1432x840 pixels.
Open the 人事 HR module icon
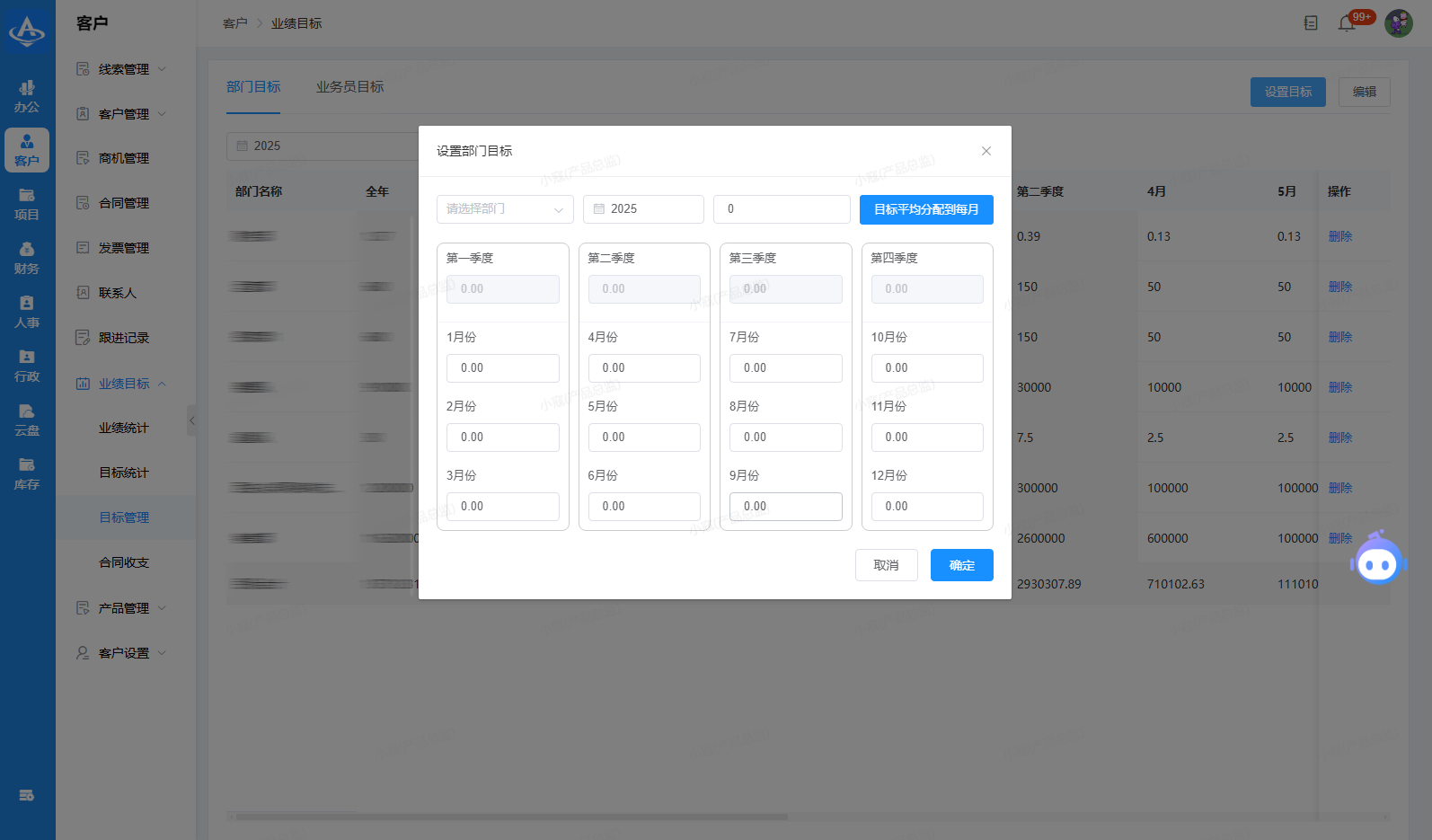click(x=27, y=312)
